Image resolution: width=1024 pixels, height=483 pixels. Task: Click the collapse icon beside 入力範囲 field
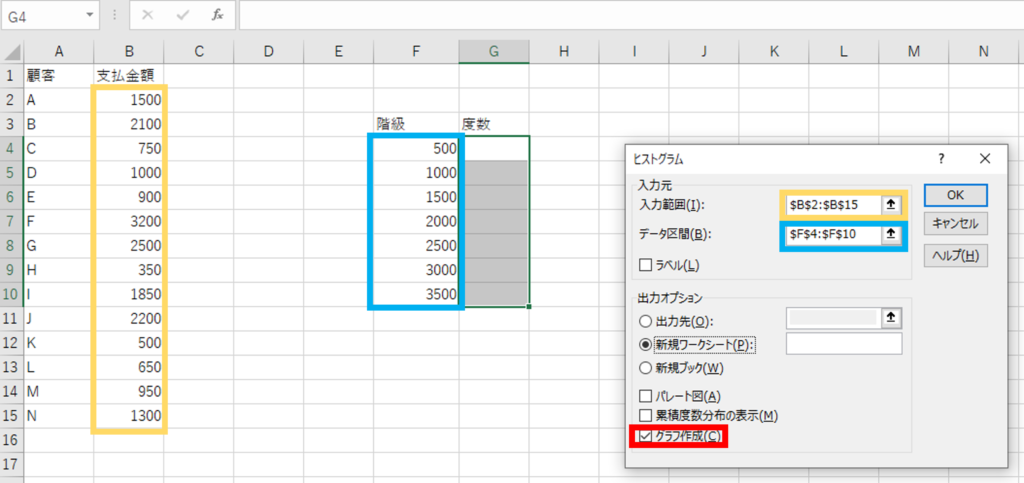[891, 205]
